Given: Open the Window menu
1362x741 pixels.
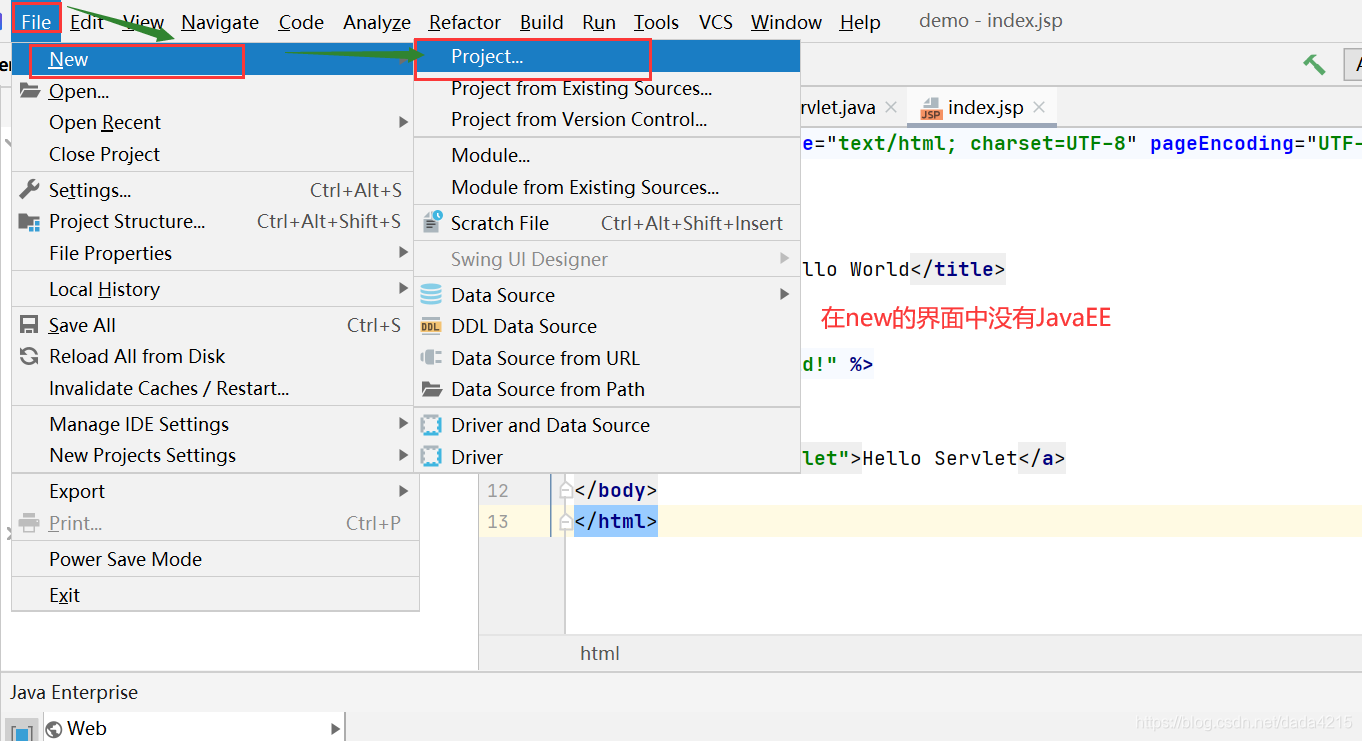Looking at the screenshot, I should tap(786, 22).
